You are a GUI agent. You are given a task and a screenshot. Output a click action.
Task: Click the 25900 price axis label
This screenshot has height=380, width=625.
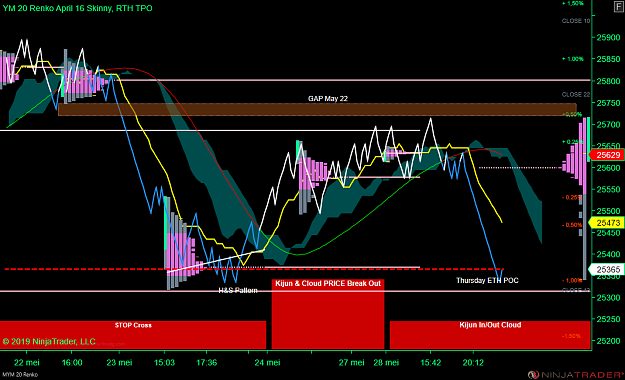(x=608, y=38)
